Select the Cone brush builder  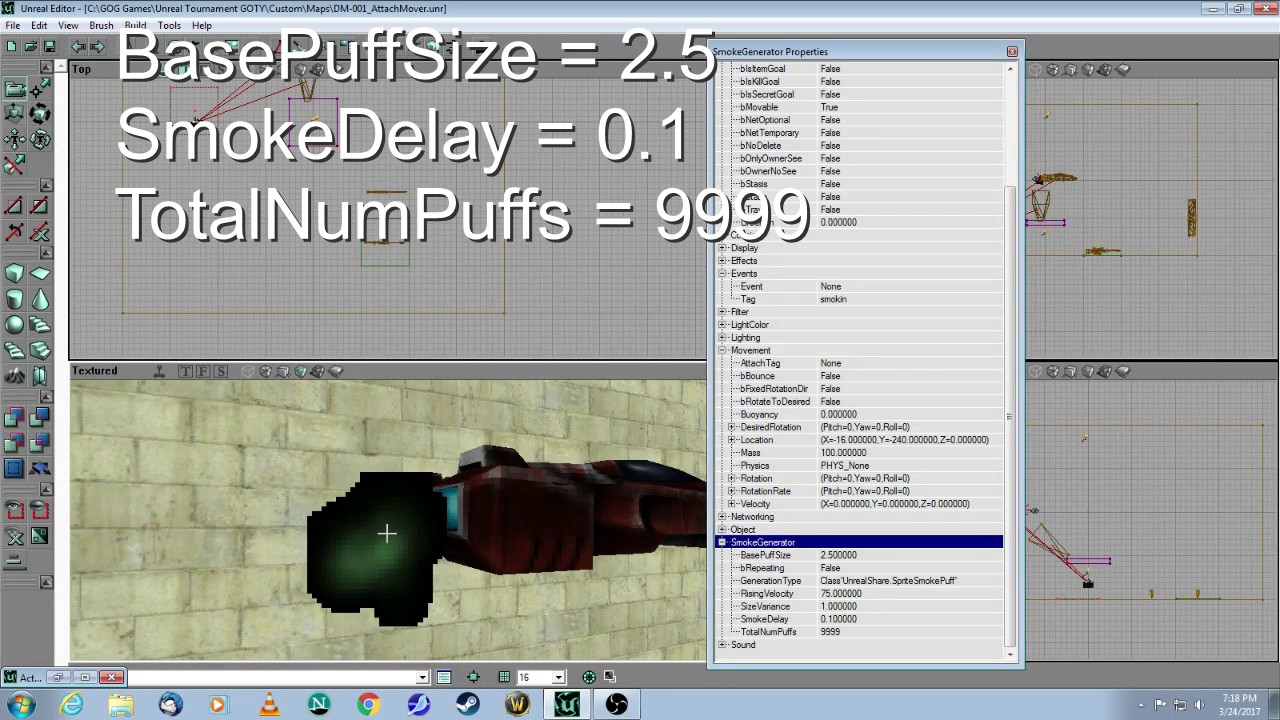(40, 299)
